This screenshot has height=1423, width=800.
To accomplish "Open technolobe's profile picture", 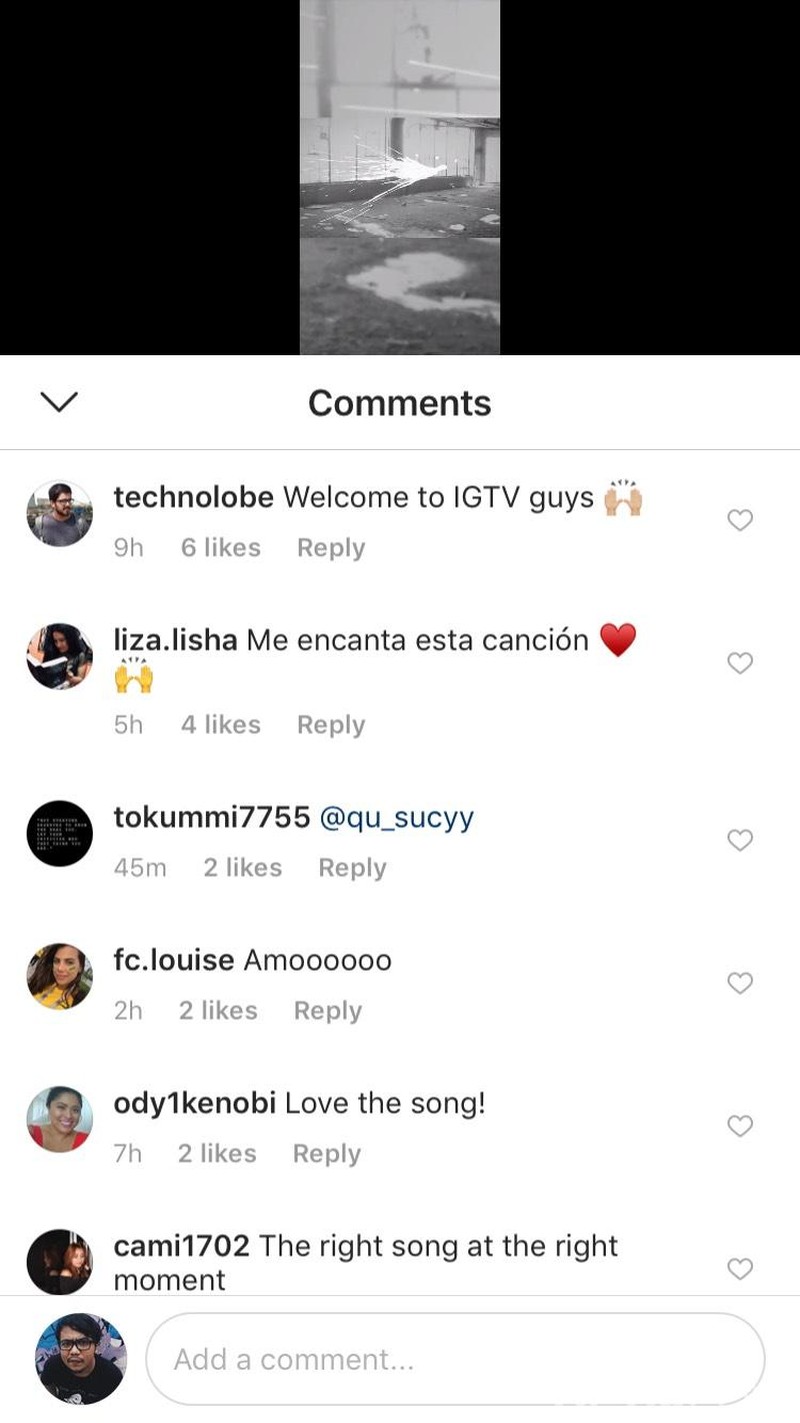I will [59, 514].
